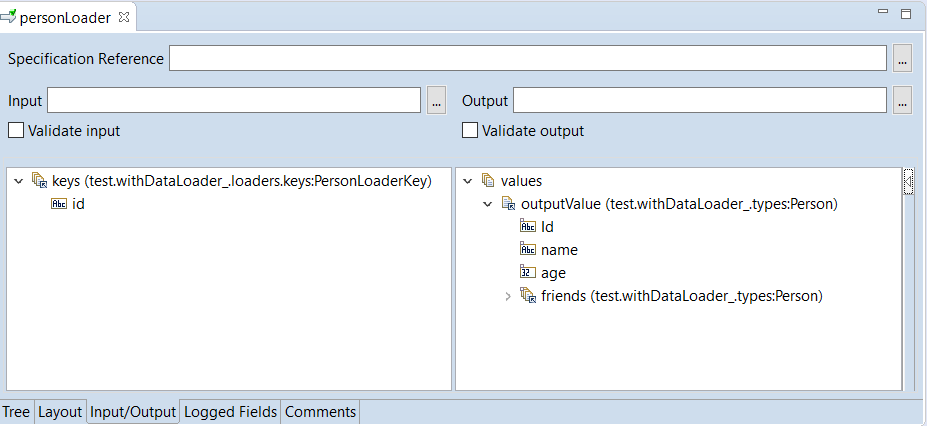Viewport: 927px width, 426px height.
Task: Enable the Validate output checkbox
Action: (470, 130)
